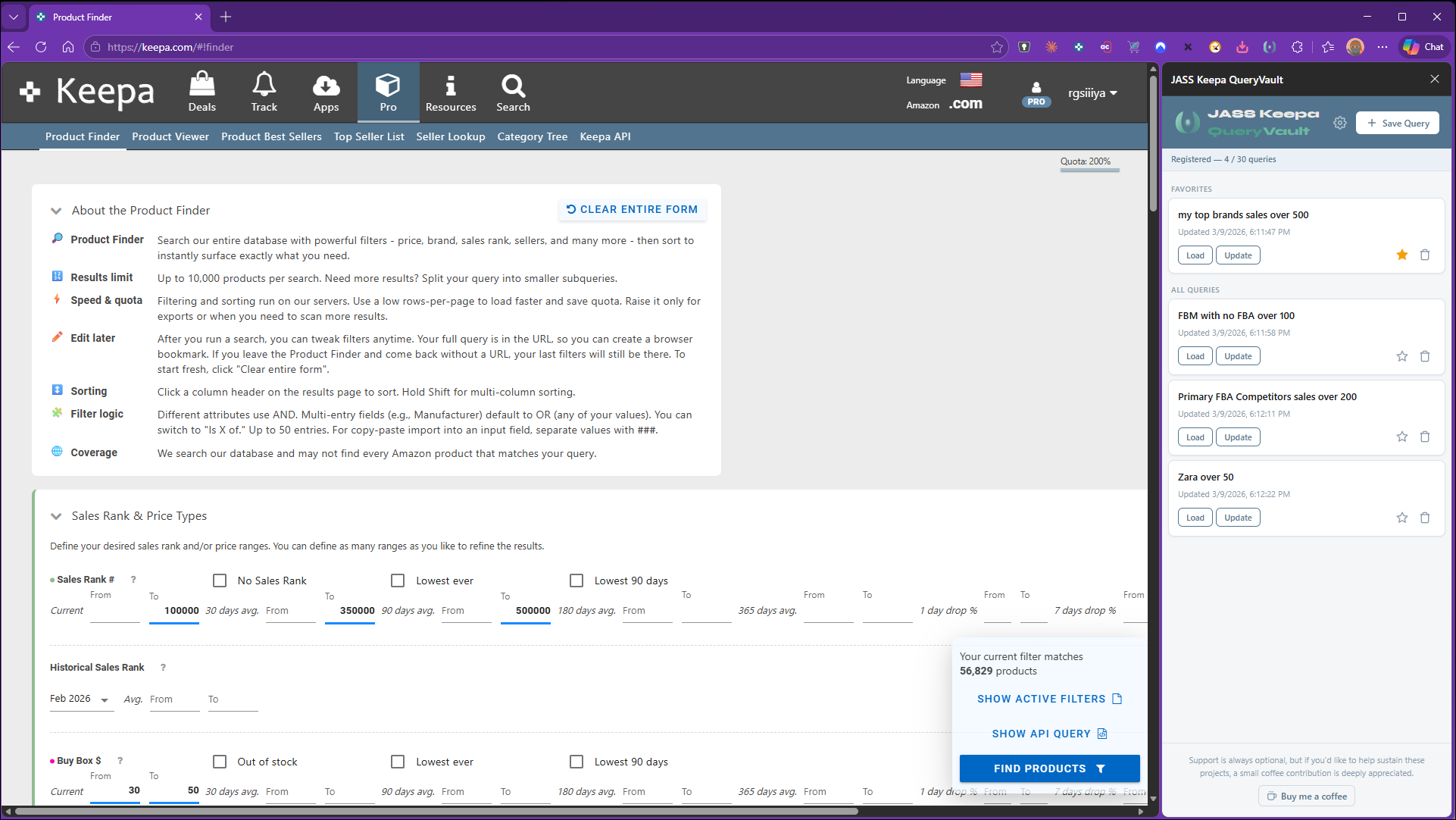Open the Resources info icon
1456x820 pixels.
[451, 92]
